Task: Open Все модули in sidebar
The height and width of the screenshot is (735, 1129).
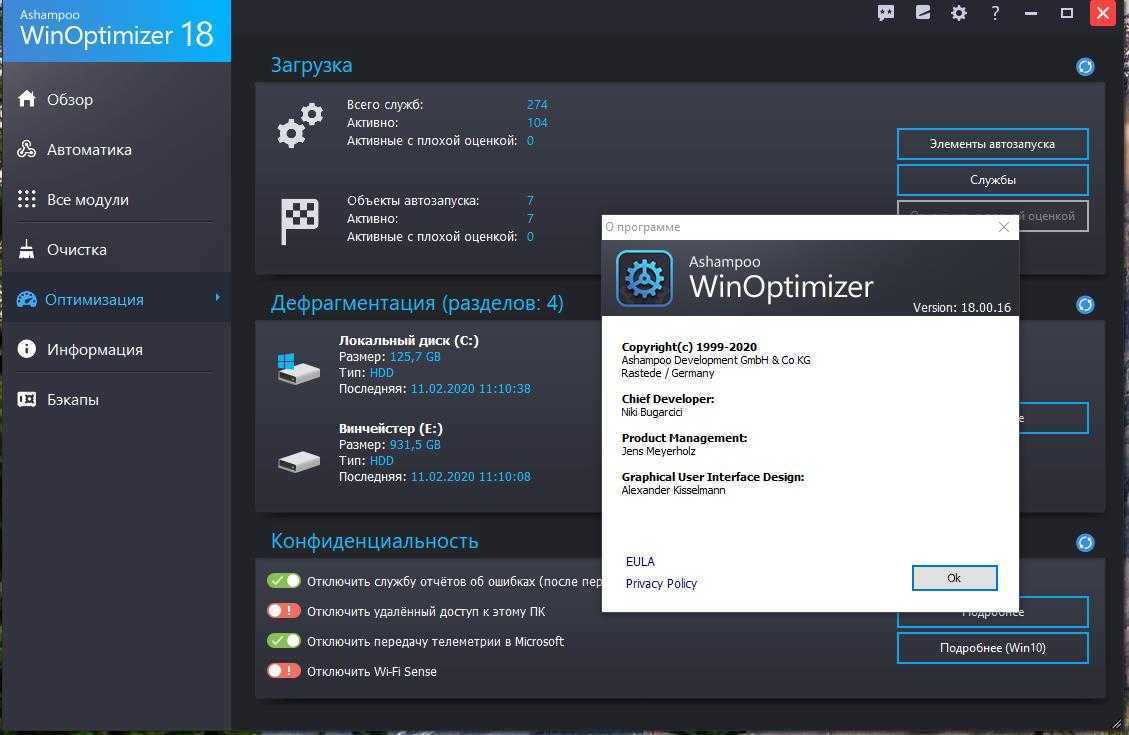Action: (116, 199)
